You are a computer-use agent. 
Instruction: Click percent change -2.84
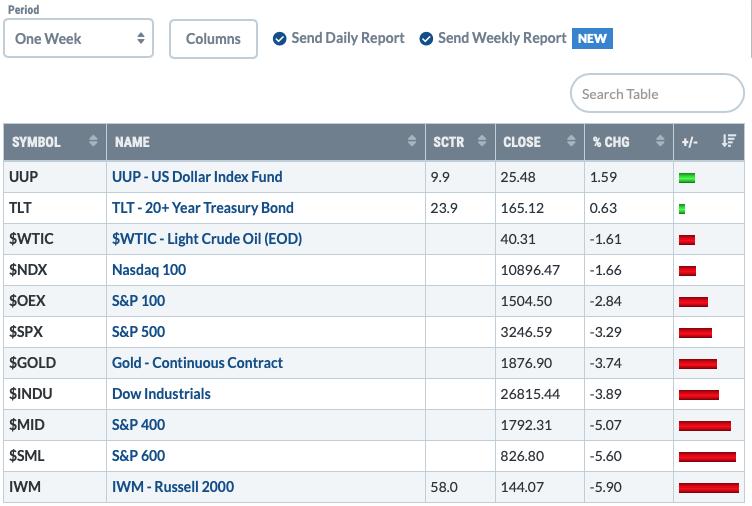606,301
